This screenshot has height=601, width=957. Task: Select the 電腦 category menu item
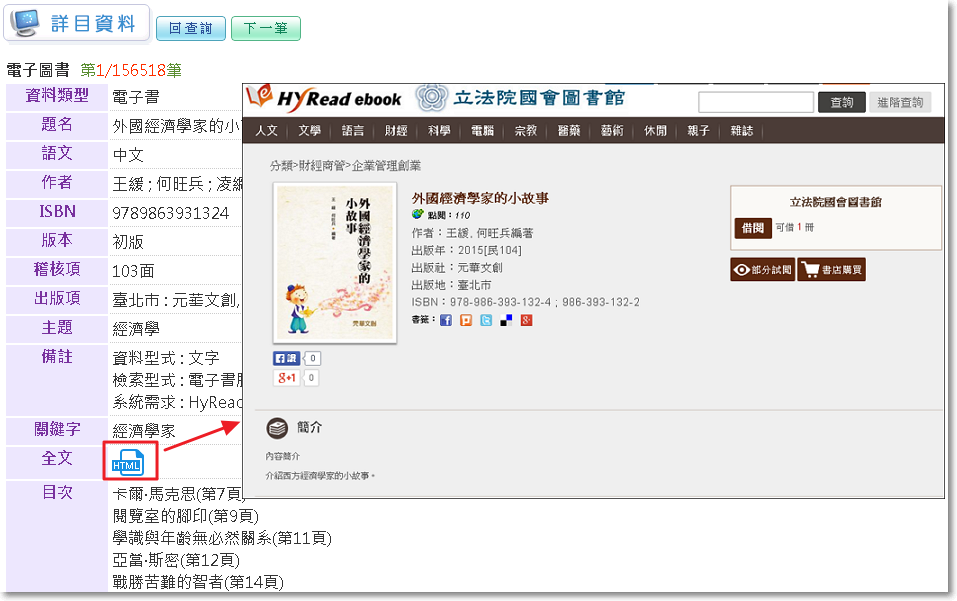coord(482,131)
